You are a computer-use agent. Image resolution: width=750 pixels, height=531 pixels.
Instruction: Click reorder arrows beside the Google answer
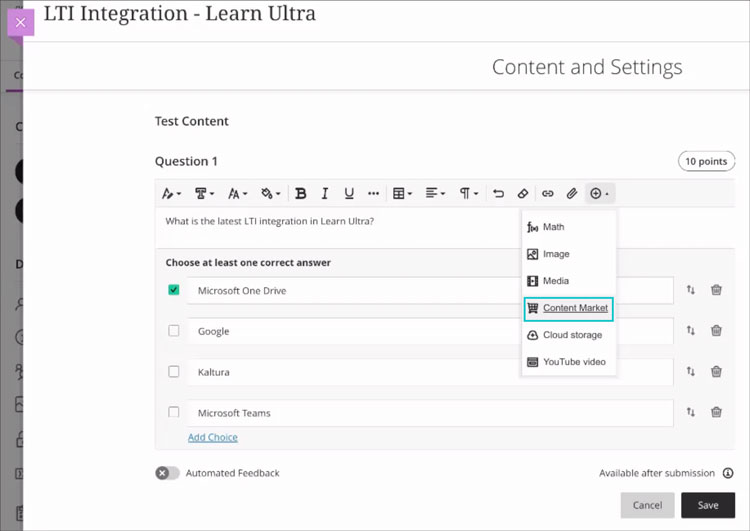click(x=690, y=331)
